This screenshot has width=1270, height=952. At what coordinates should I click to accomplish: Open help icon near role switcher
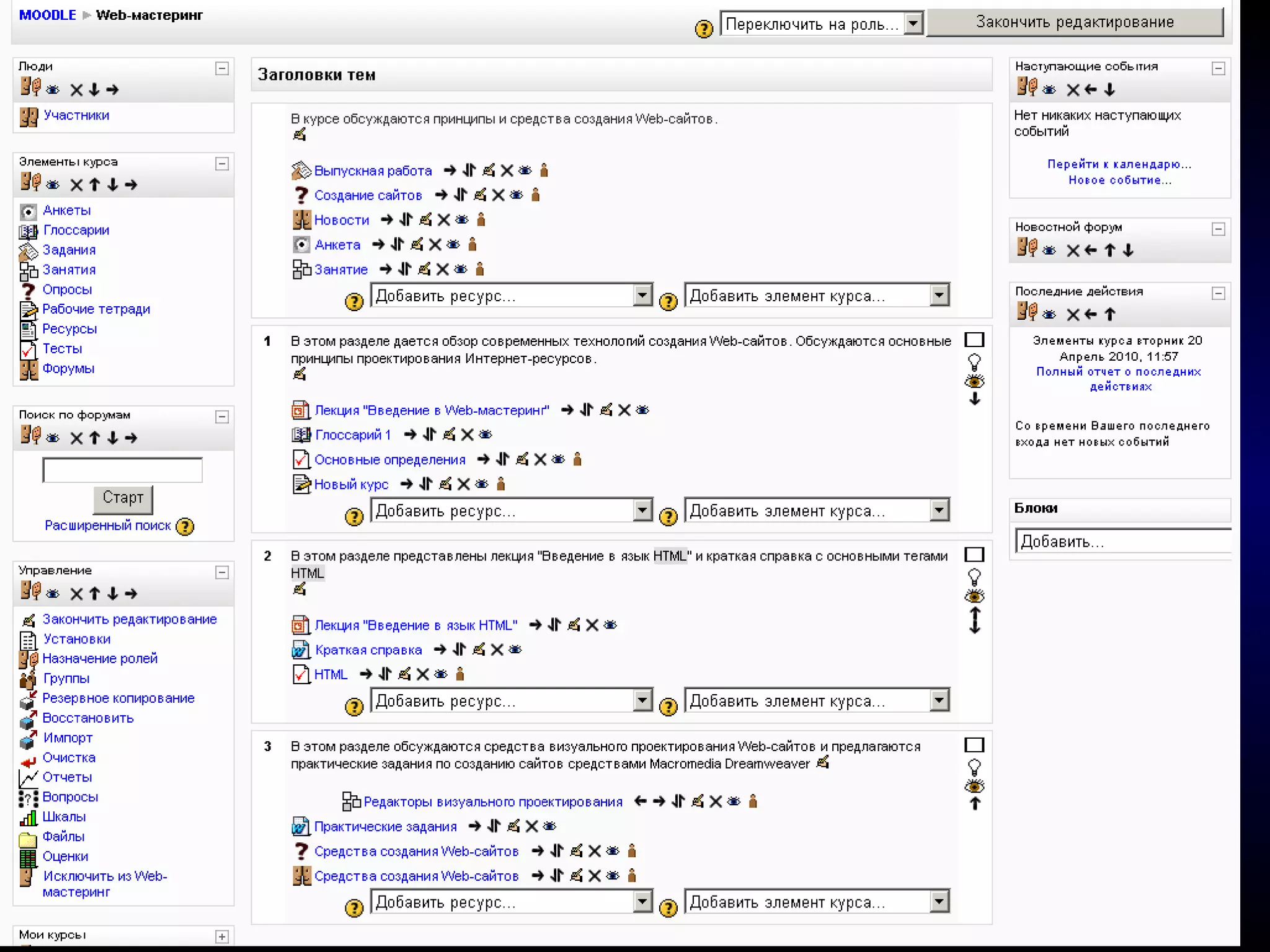704,29
